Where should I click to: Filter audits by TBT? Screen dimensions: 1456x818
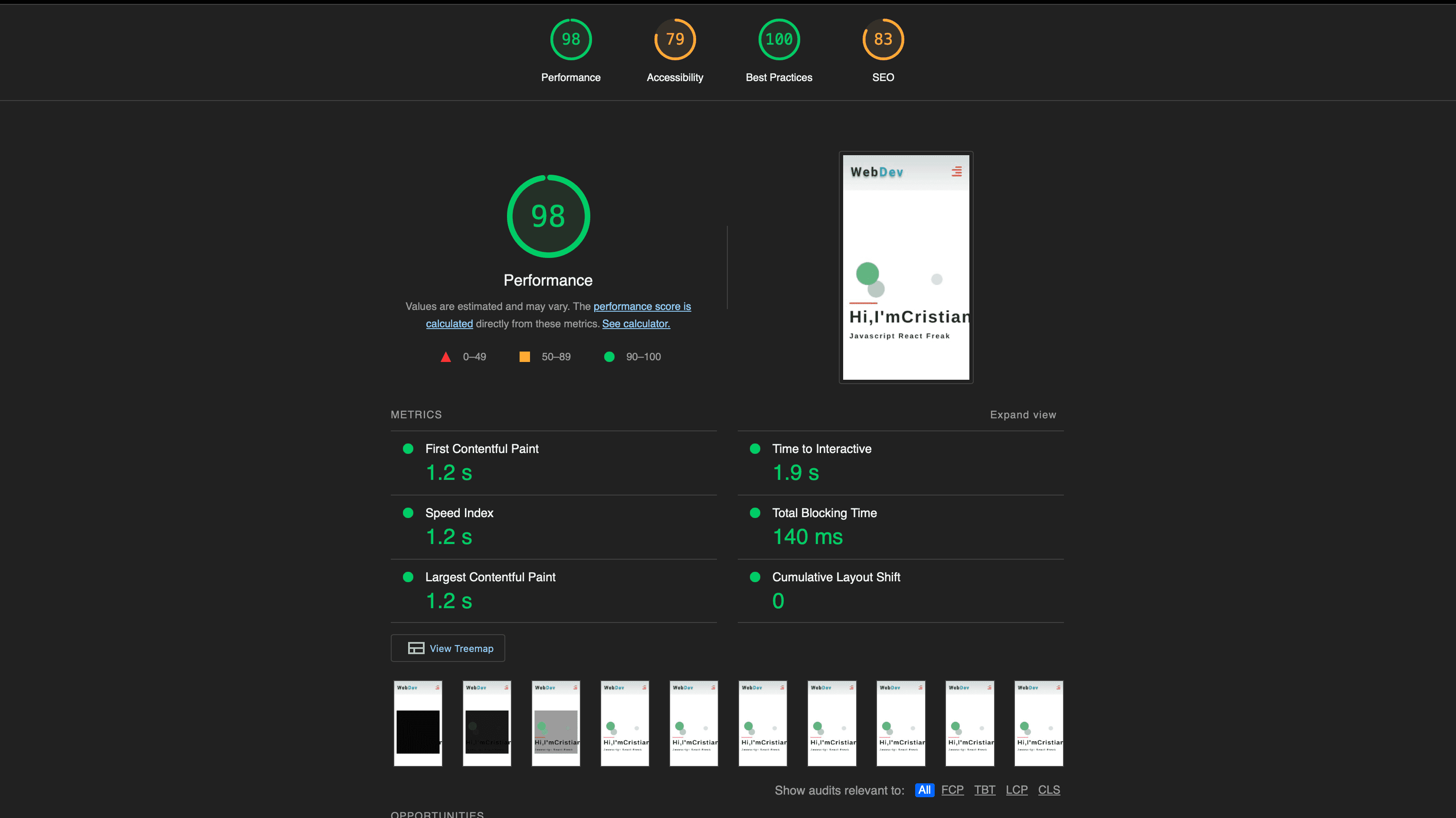point(985,790)
